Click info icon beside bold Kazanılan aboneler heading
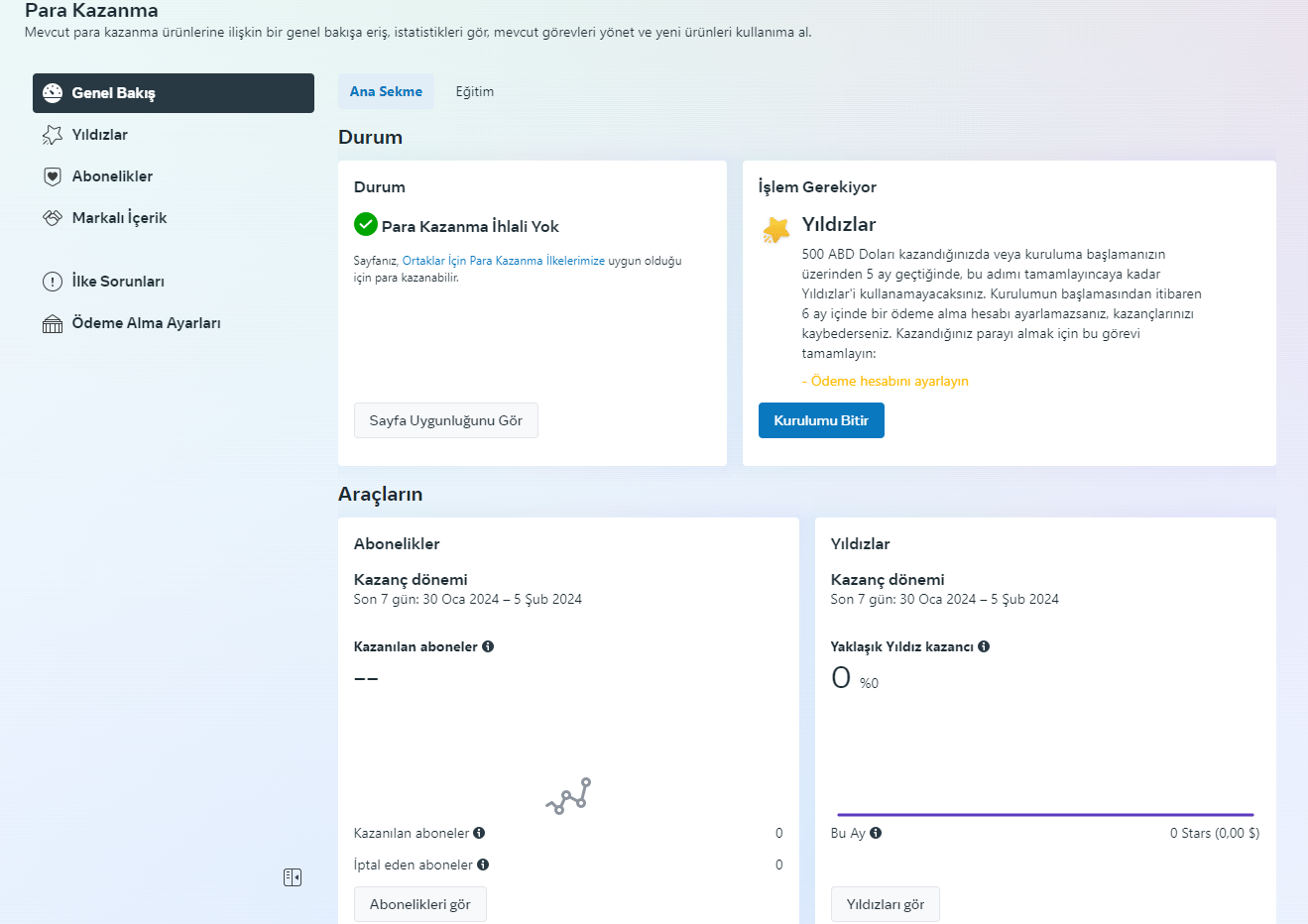This screenshot has height=924, width=1308. [488, 646]
